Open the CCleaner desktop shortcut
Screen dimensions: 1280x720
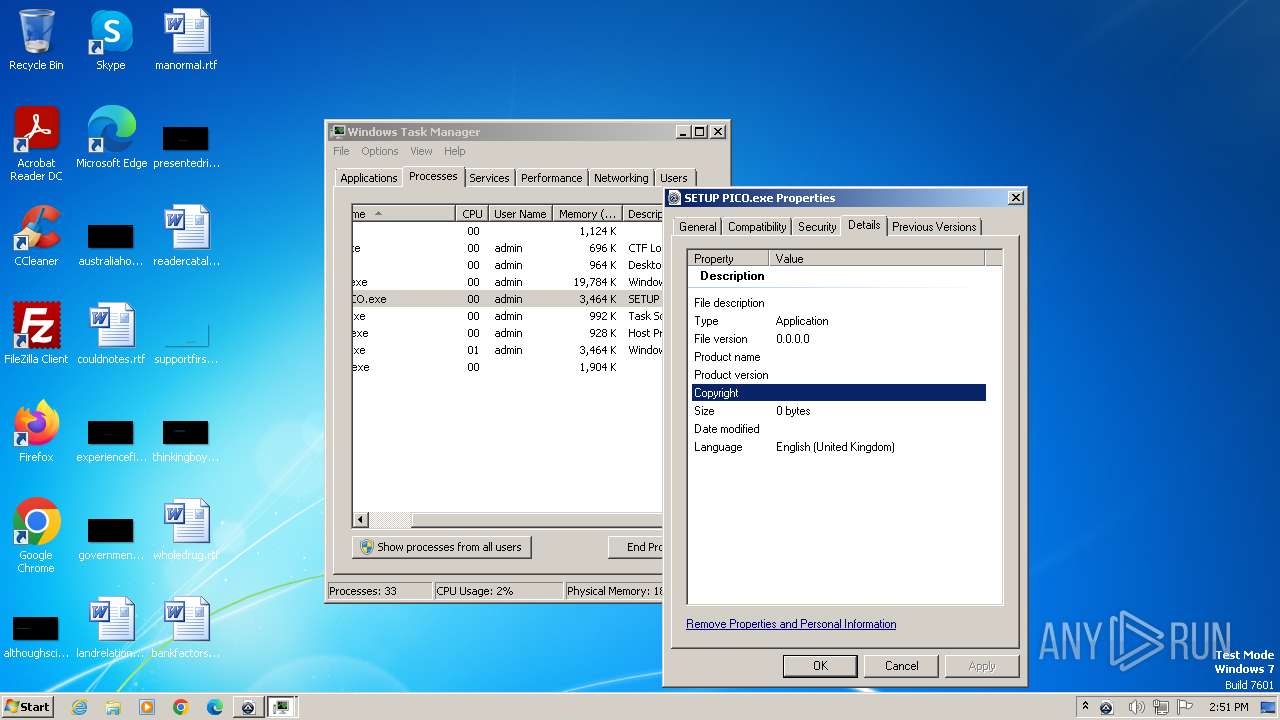(x=36, y=236)
